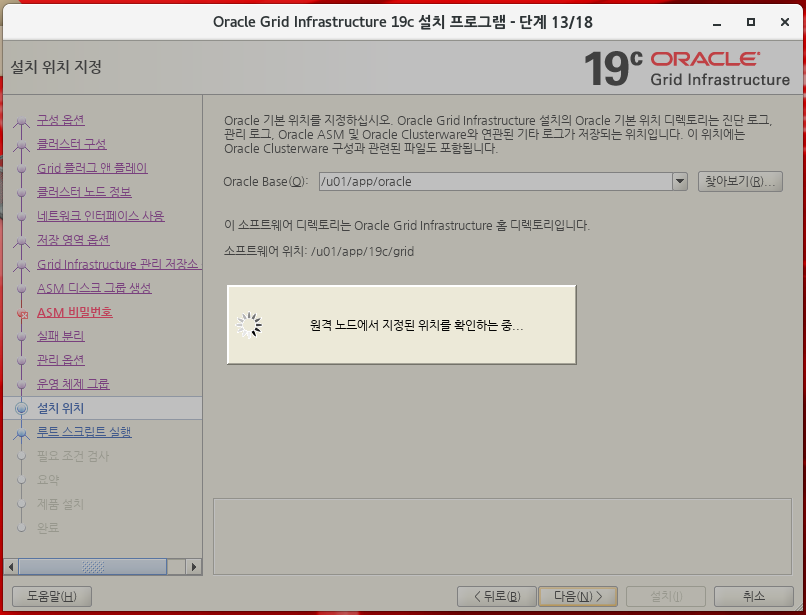Viewport: 806px width, 615px height.
Task: Click sidebar scrollbar right arrow
Action: pyautogui.click(x=194, y=567)
